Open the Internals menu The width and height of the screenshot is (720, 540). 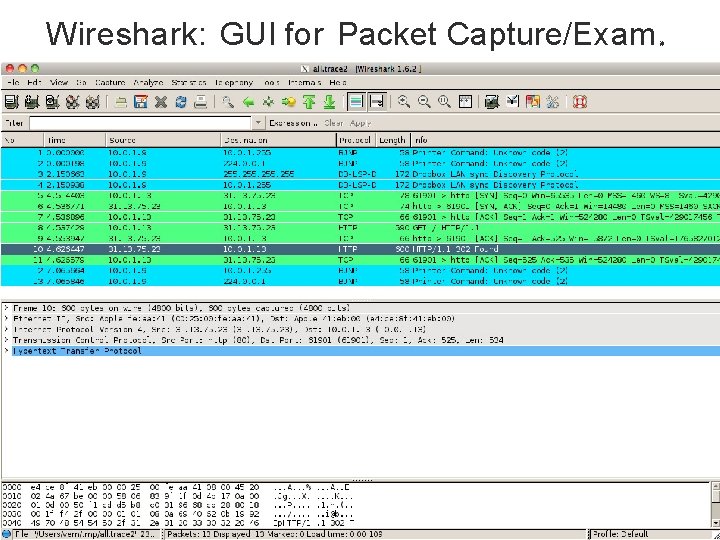coord(304,83)
